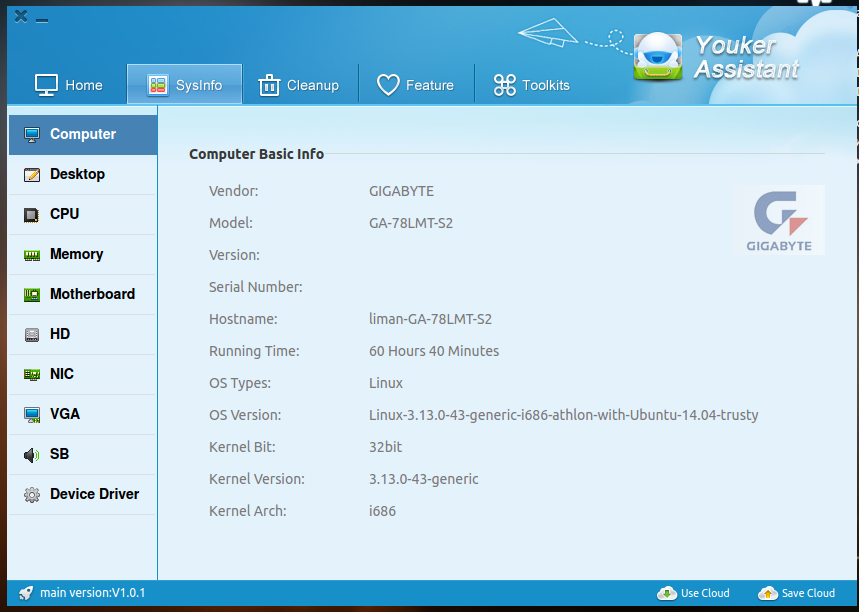Open SB sound info via speaker icon

pos(32,455)
